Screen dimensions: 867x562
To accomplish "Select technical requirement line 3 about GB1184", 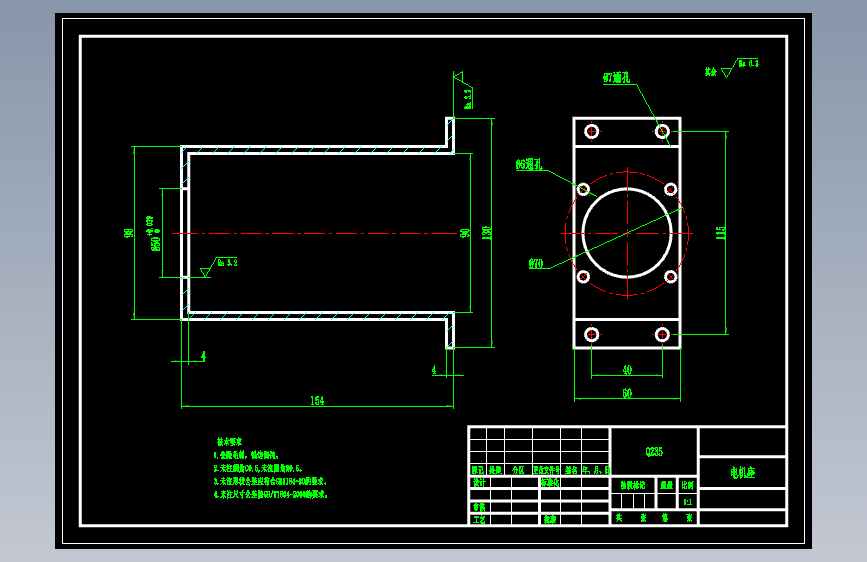I will tap(270, 481).
